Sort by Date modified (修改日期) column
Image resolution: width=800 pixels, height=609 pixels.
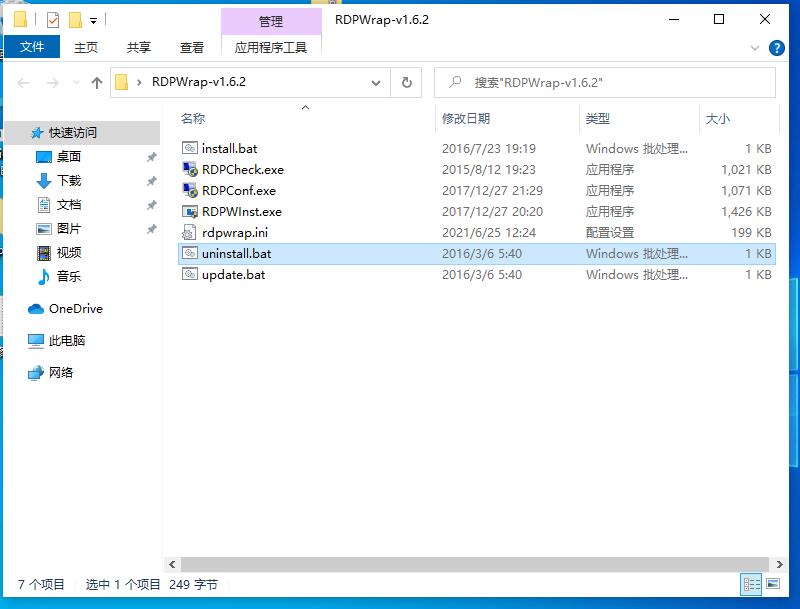466,118
